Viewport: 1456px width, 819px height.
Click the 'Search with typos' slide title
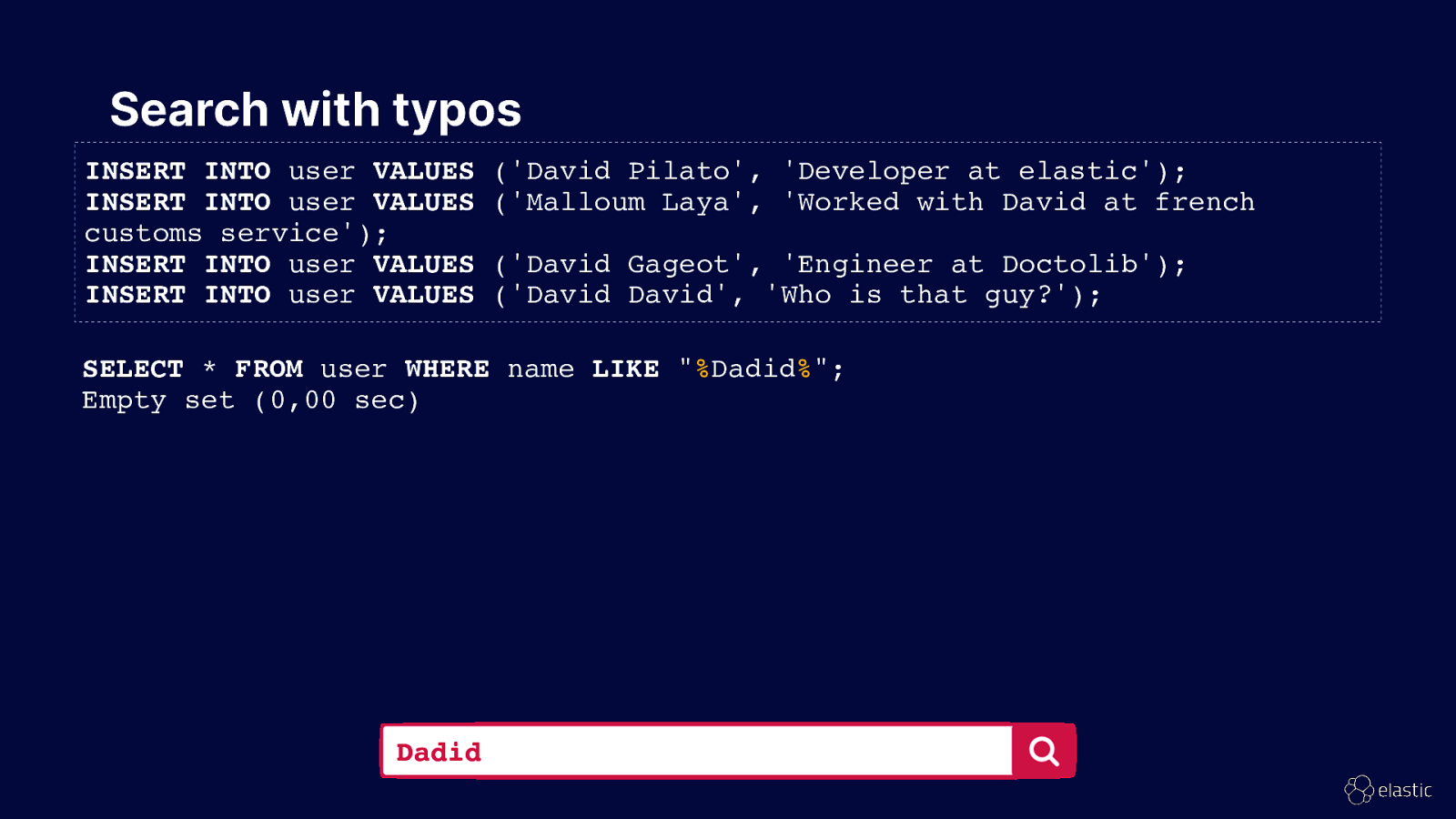316,109
